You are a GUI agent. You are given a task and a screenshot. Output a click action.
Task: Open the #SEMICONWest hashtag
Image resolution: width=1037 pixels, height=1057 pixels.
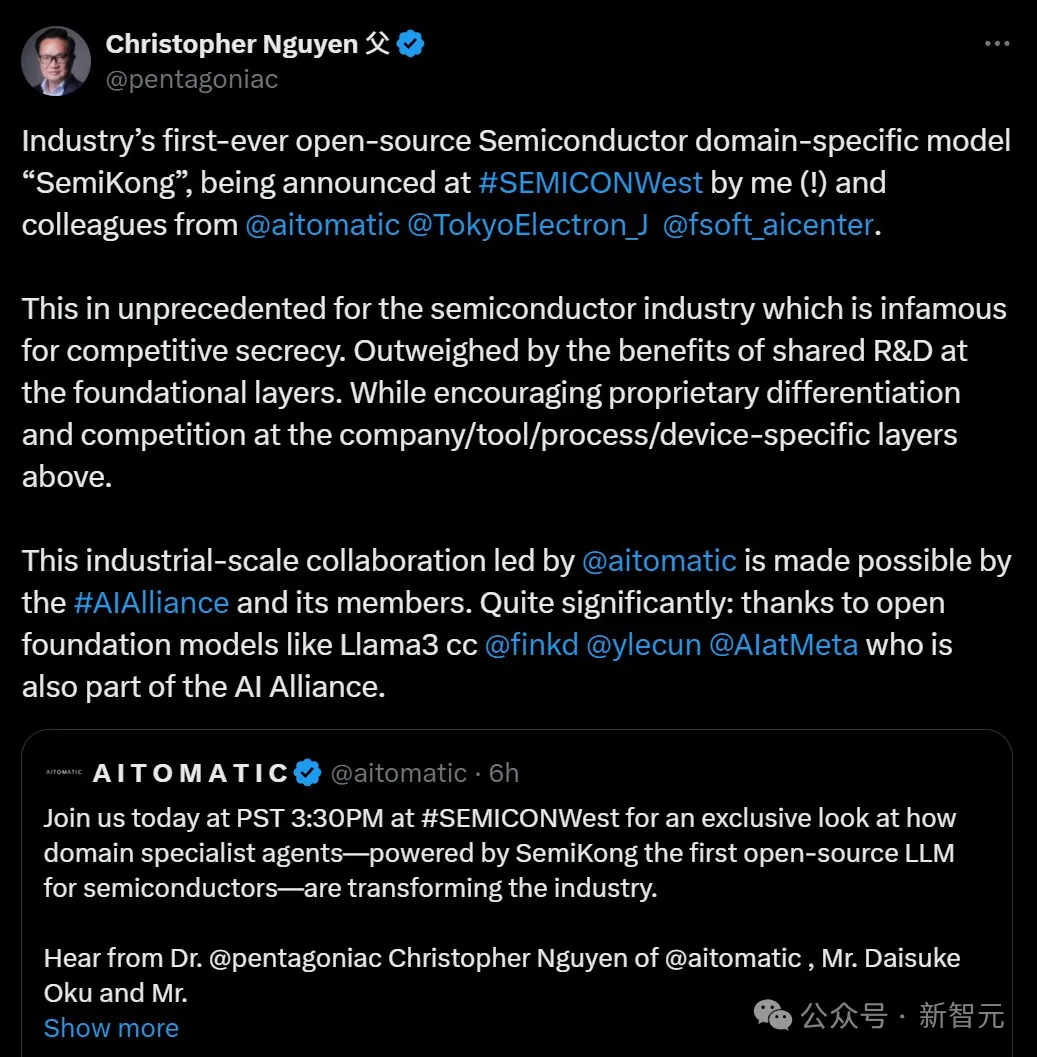coord(591,183)
